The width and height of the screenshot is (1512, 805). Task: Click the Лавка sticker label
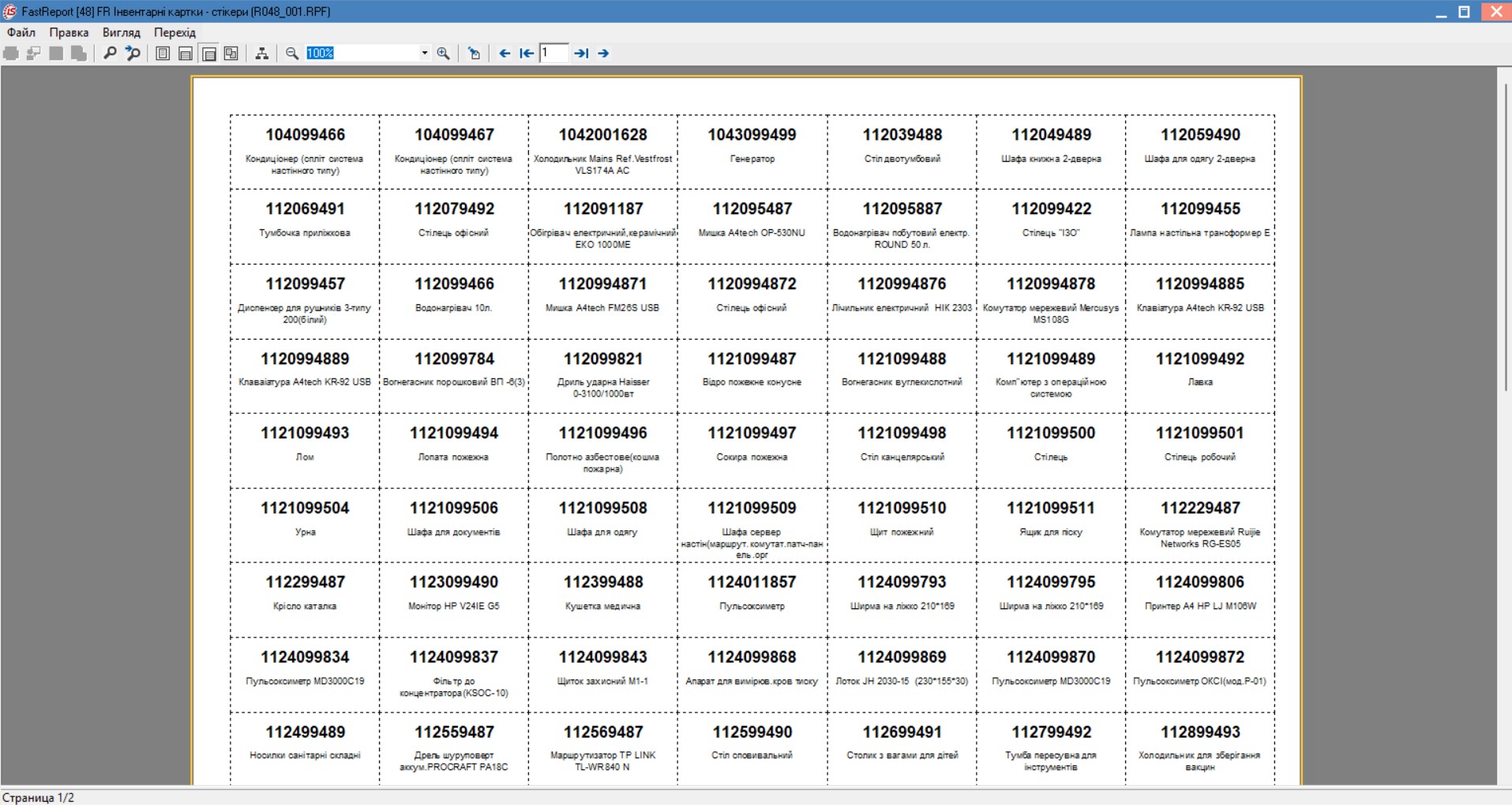(x=1200, y=382)
